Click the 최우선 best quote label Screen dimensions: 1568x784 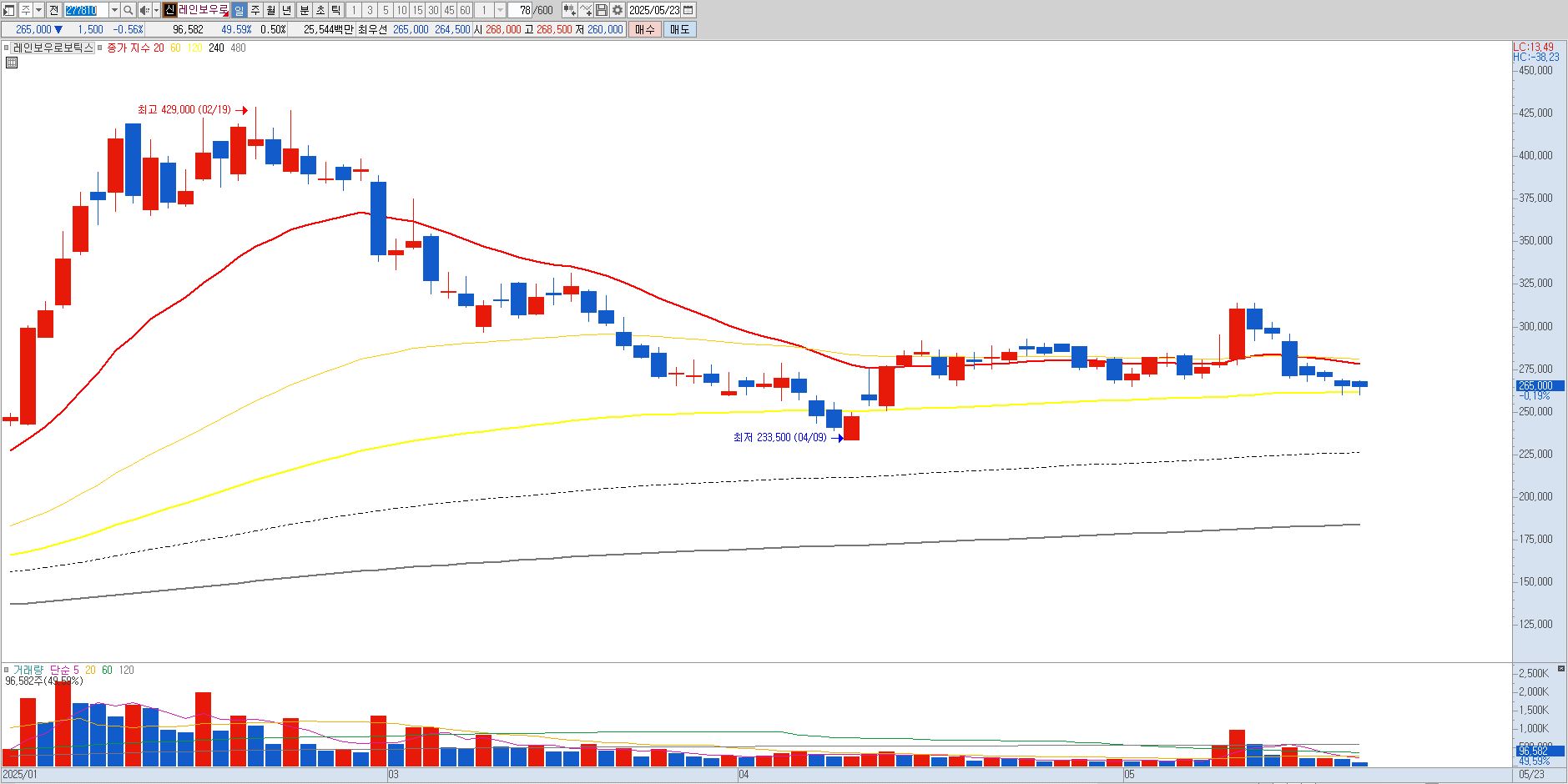[372, 29]
